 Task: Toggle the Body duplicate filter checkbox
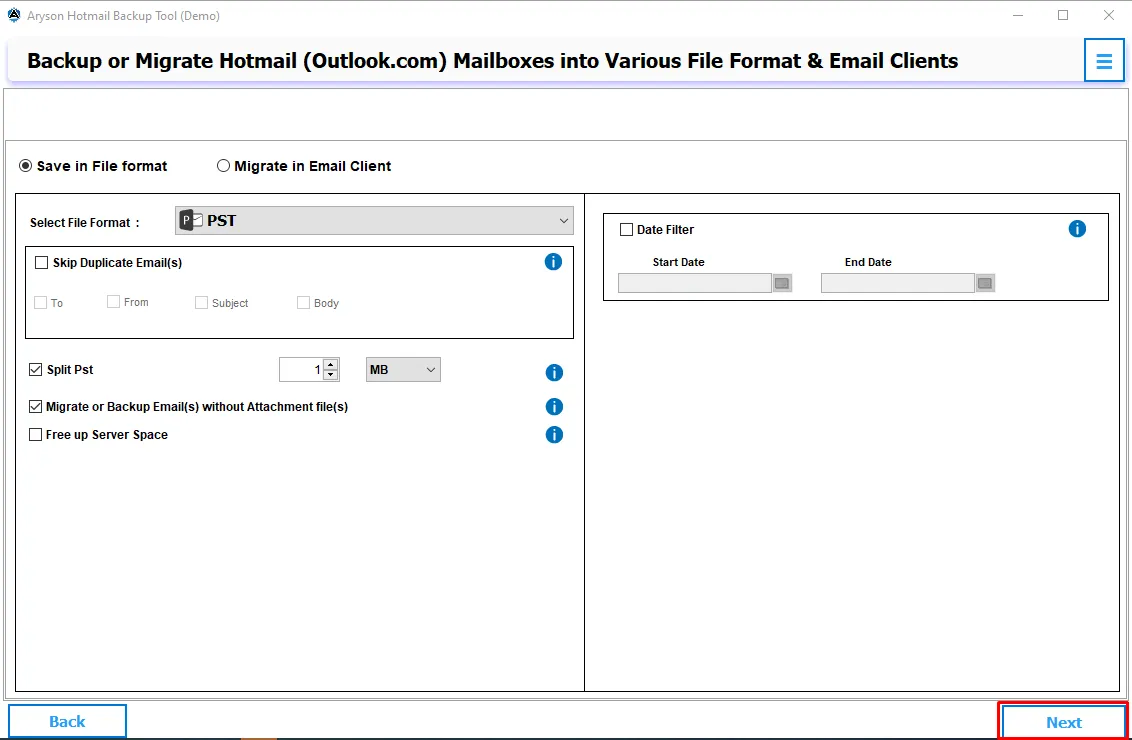tap(303, 302)
